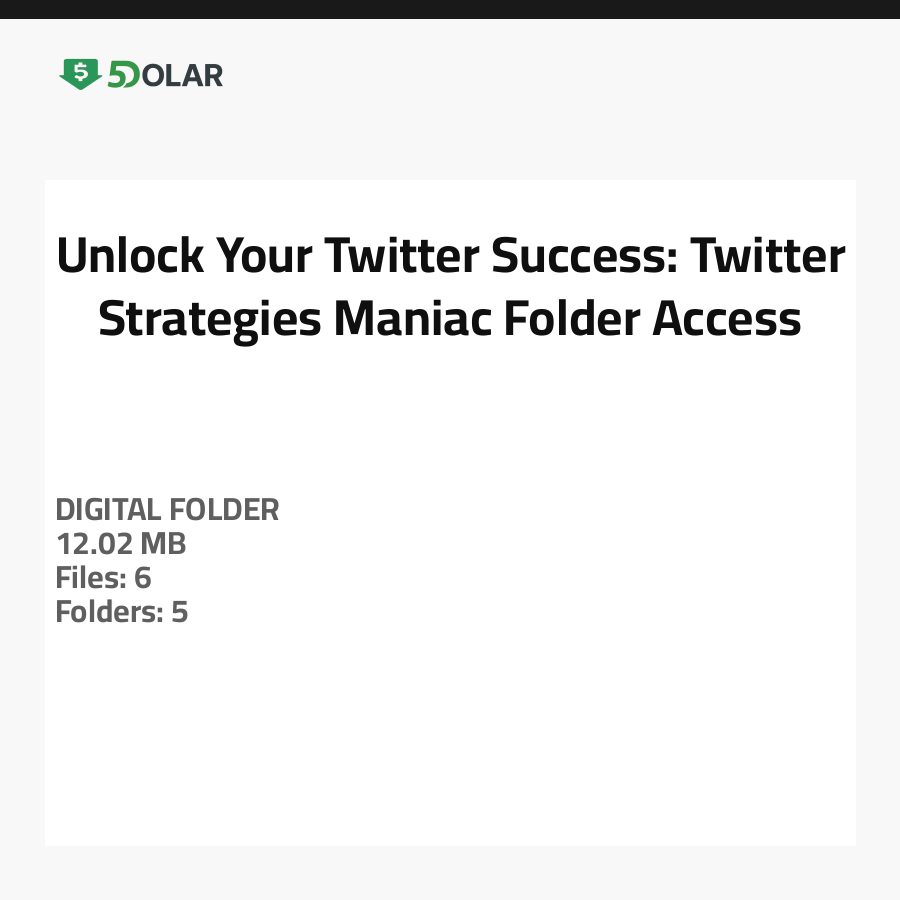Click the green 5 in the logo
This screenshot has height=900, width=900.
(118, 75)
